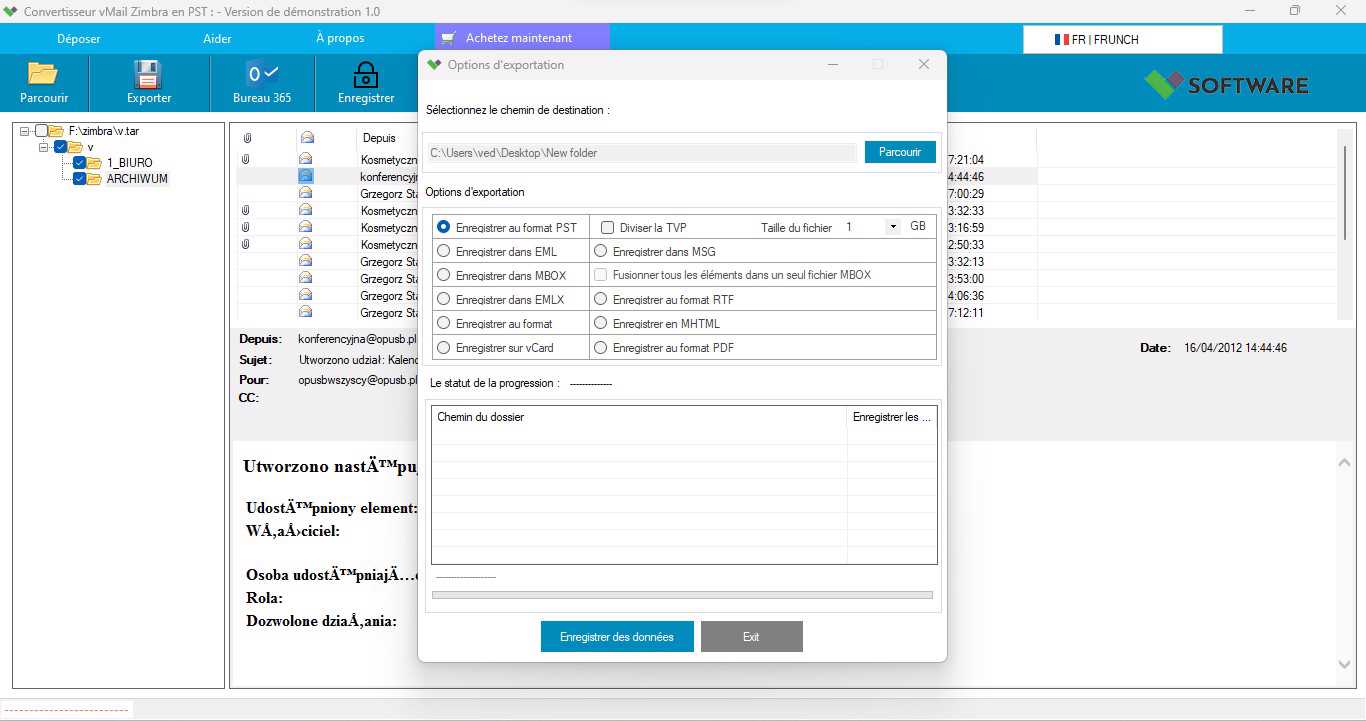Viewport: 1366px width, 721px height.
Task: Click the 1_BIURO folder icon
Action: 94,163
